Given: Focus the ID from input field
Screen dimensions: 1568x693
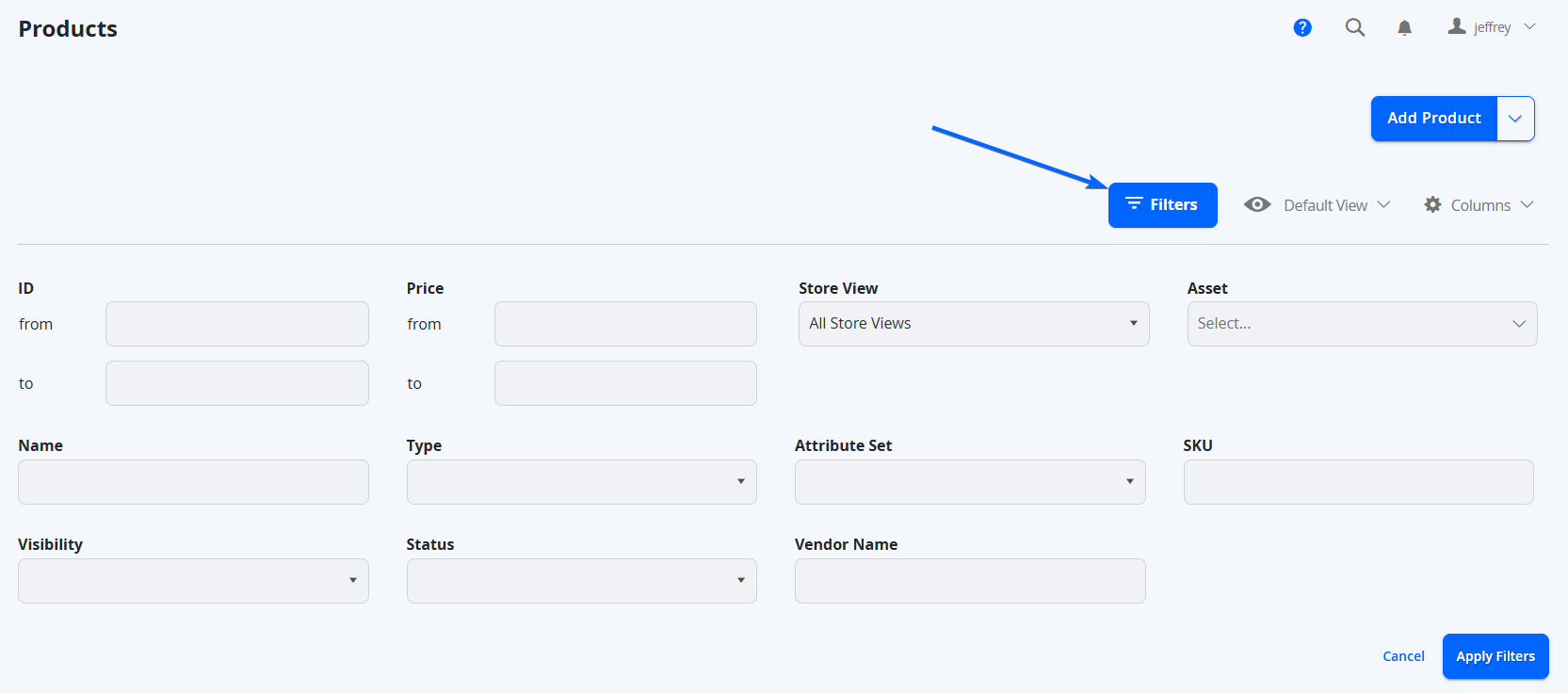Looking at the screenshot, I should [x=237, y=324].
